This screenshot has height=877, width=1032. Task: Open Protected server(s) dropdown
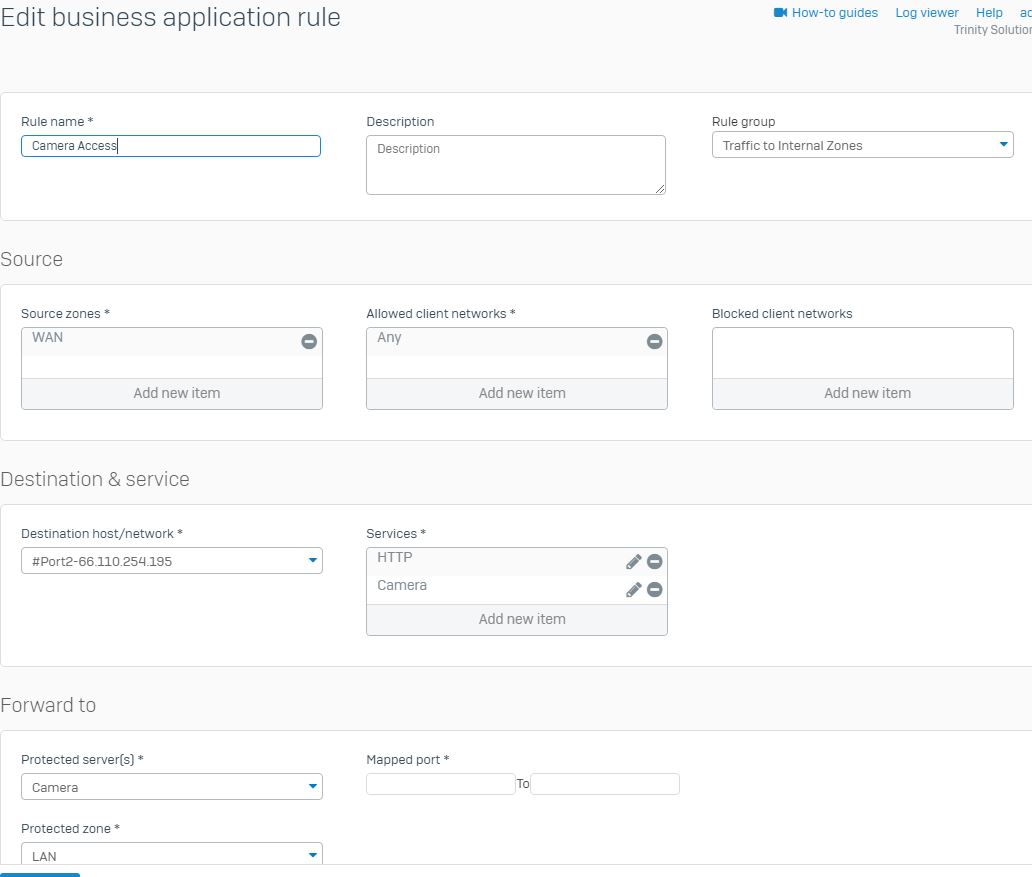pyautogui.click(x=172, y=787)
